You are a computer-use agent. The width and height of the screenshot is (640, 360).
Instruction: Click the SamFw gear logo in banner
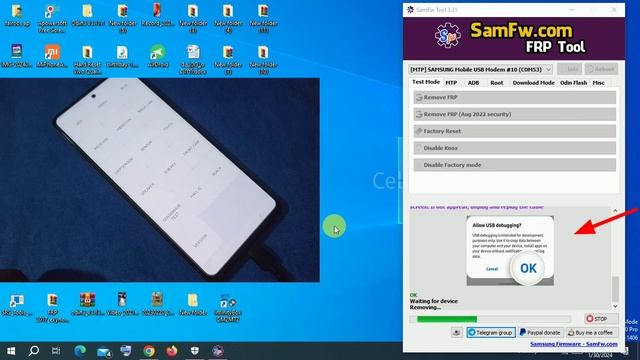tap(448, 36)
